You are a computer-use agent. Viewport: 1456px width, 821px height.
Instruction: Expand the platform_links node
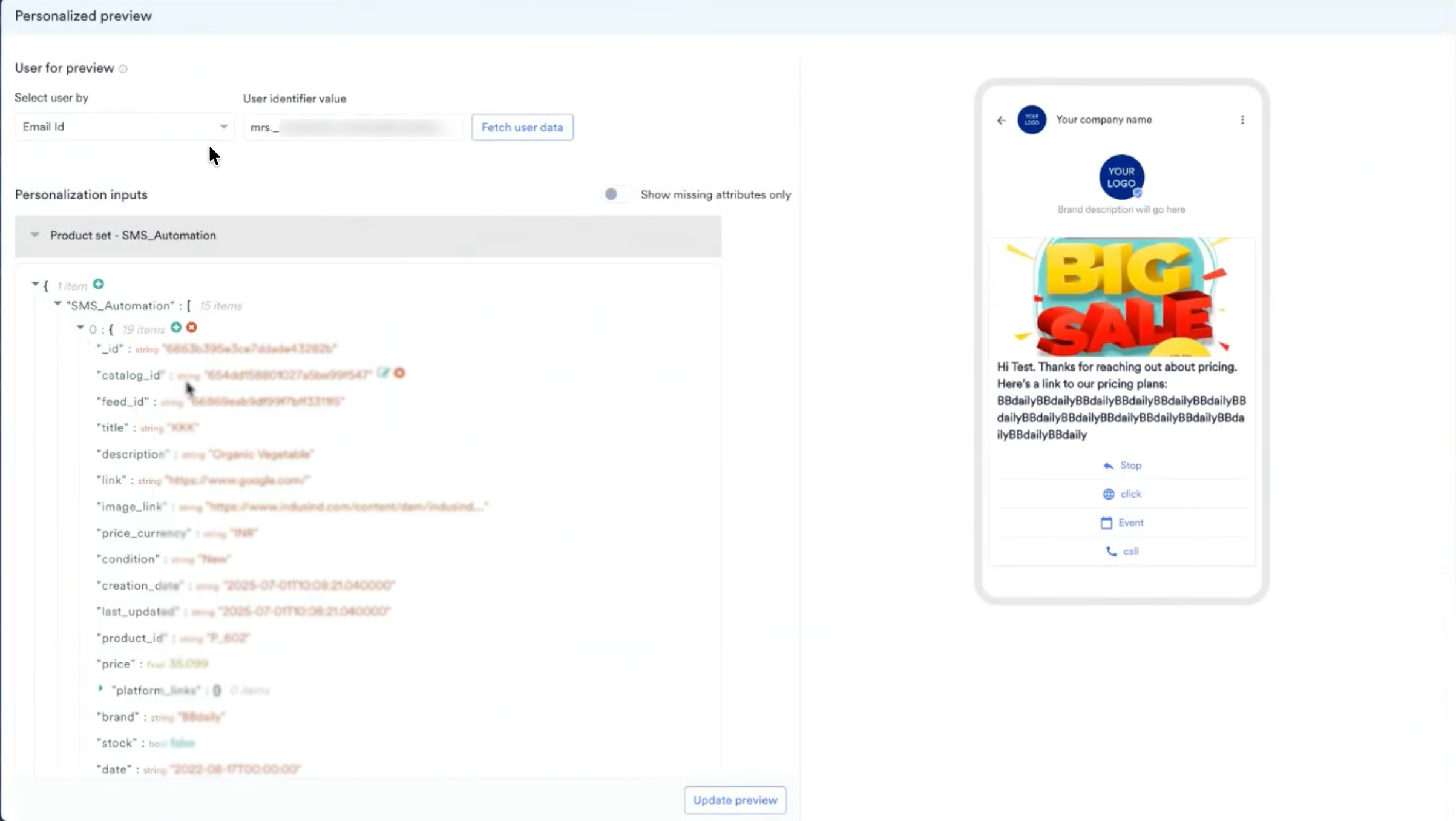[100, 688]
